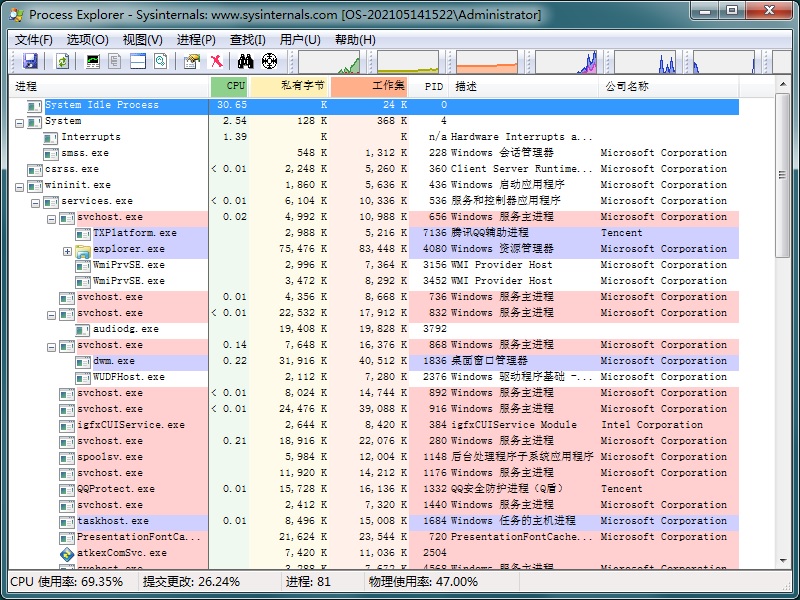
Task: Collapse the System process tree node
Action: tap(19, 123)
